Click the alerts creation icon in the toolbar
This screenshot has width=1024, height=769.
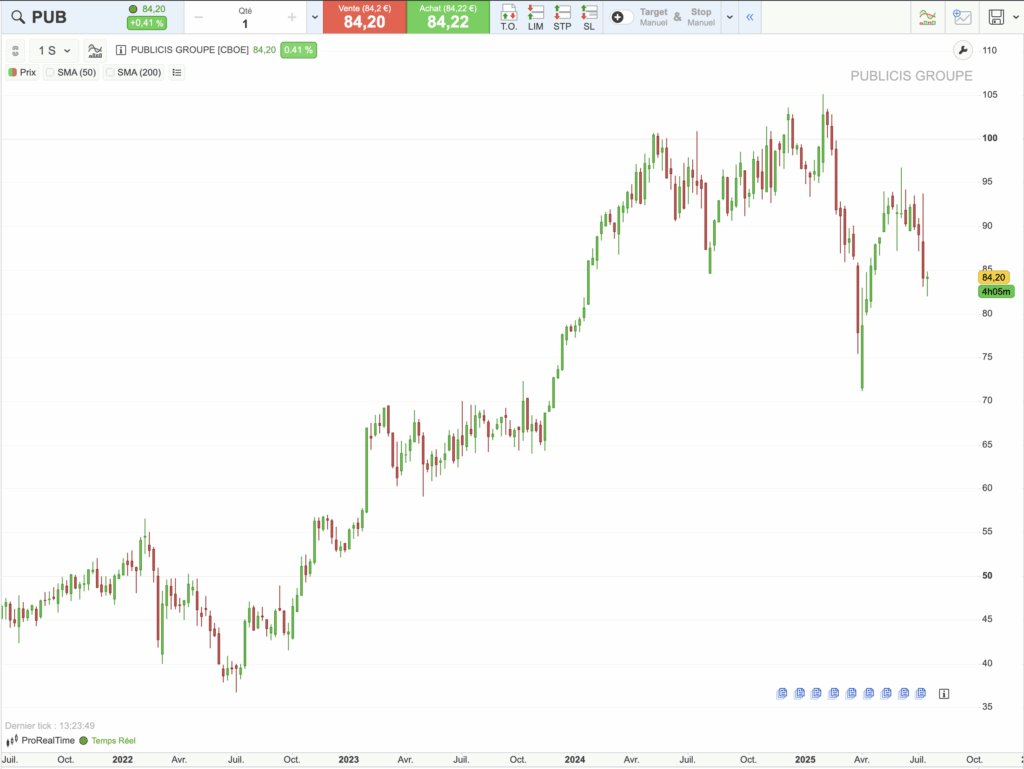click(x=963, y=17)
